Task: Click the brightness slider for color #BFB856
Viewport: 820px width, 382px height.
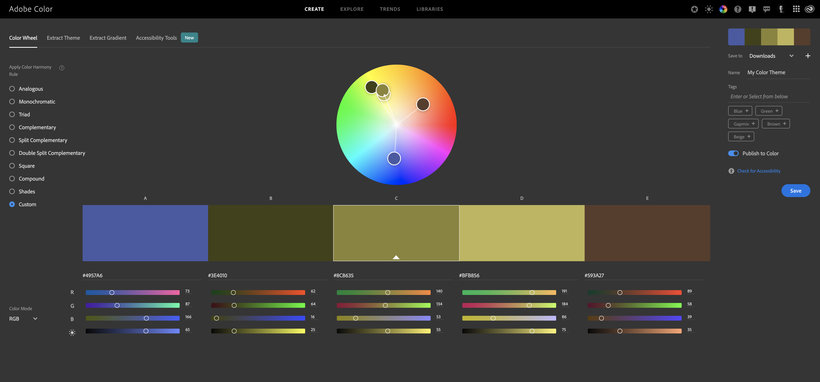Action: tap(509, 331)
